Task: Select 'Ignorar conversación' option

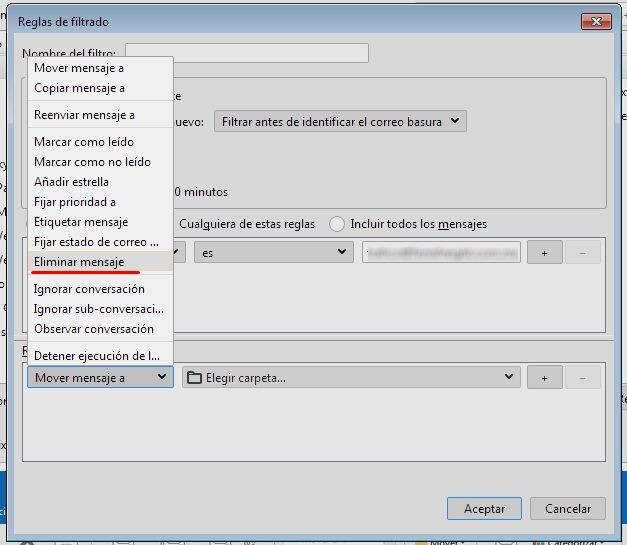Action: (x=100, y=289)
